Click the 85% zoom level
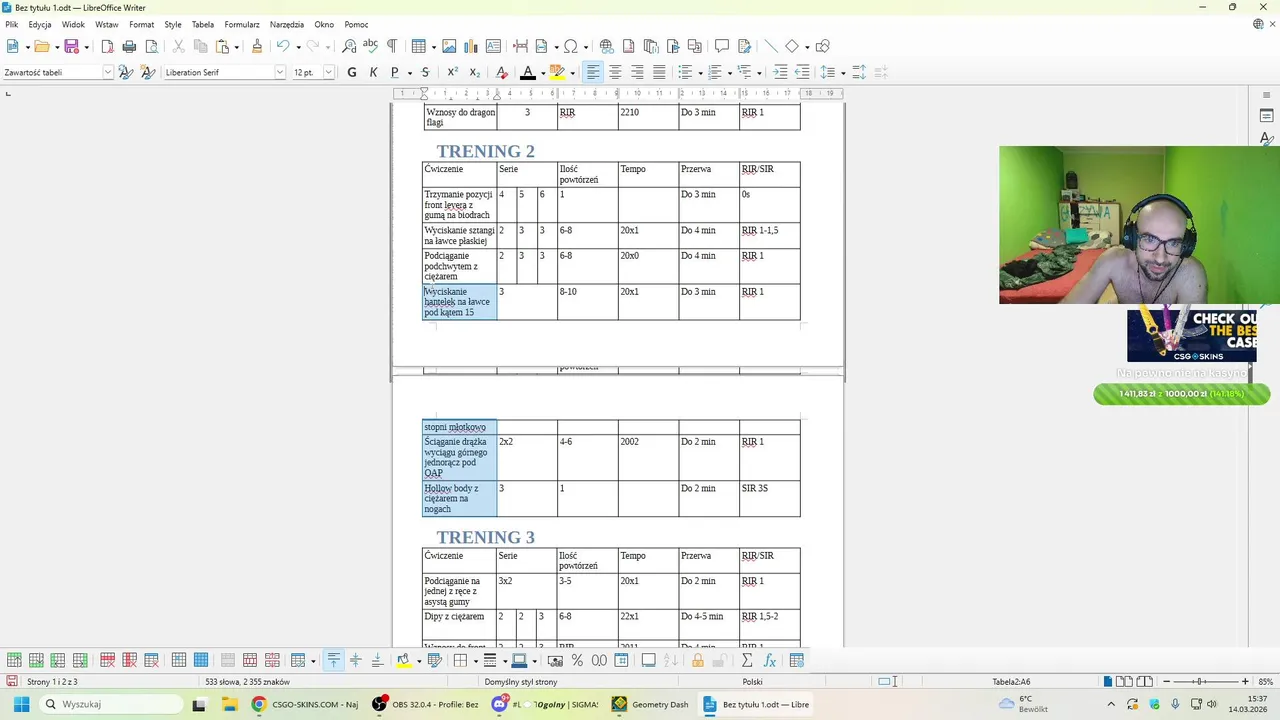Screen dimensions: 1280x720 pos(1265,682)
